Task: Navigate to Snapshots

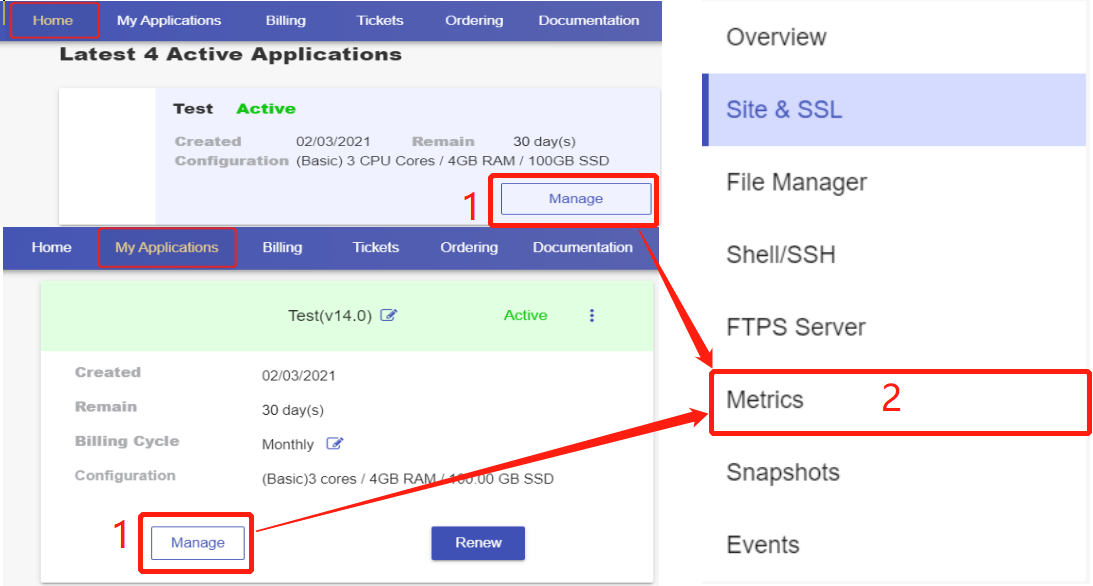Action: coord(782,472)
